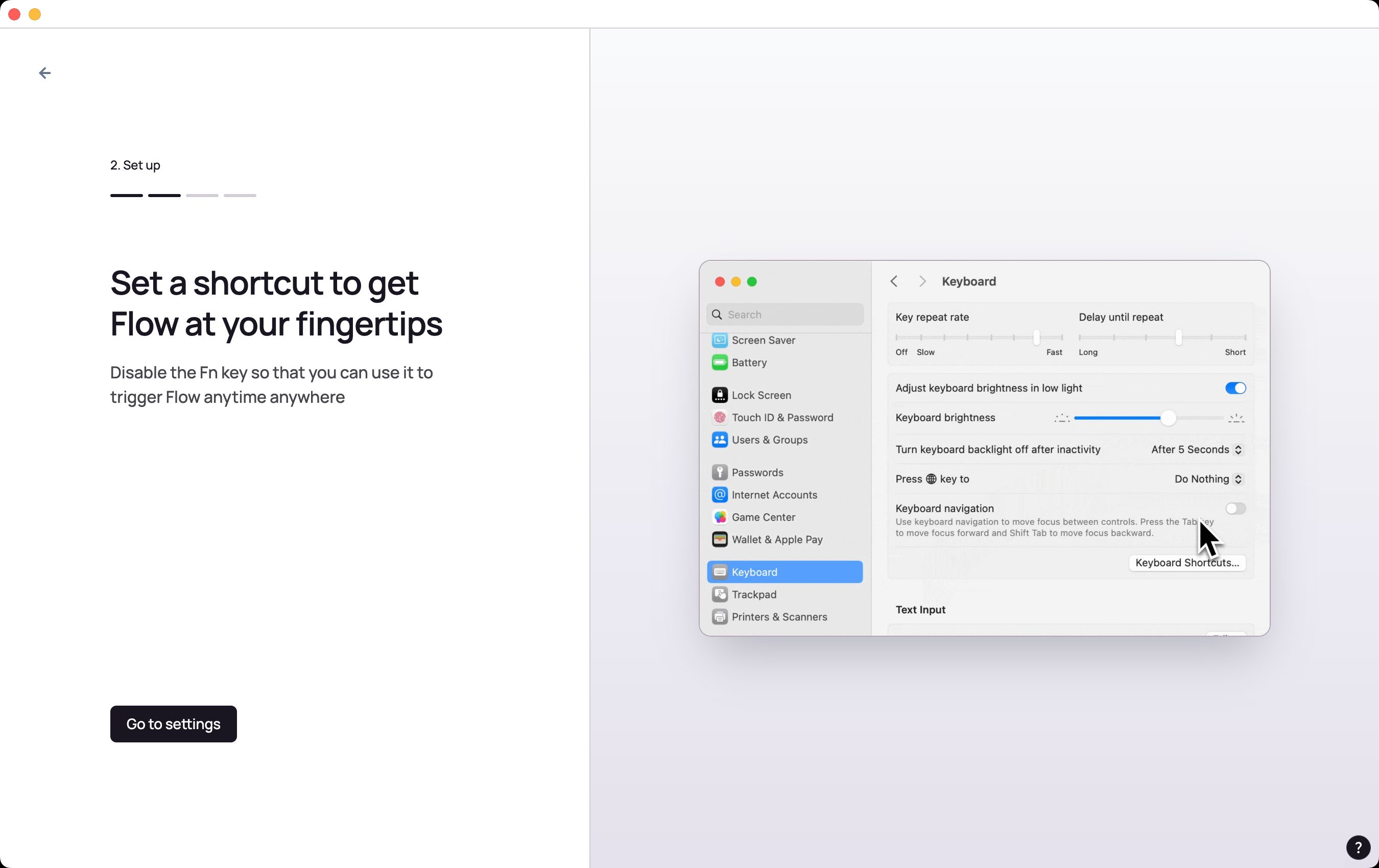
Task: Toggle Adjust keyboard brightness in low light
Action: (x=1235, y=388)
